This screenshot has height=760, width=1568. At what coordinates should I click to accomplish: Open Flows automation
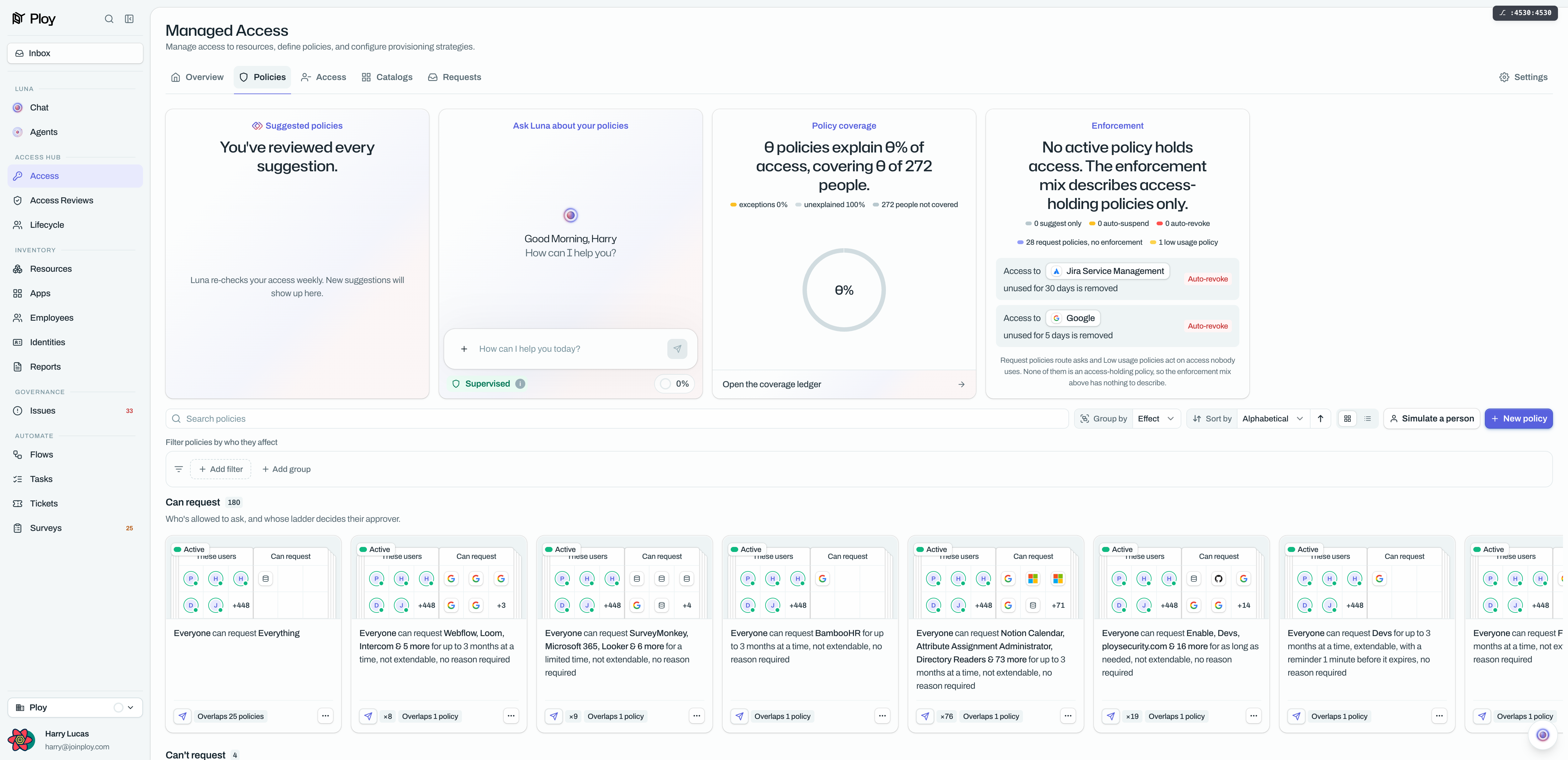click(75, 455)
